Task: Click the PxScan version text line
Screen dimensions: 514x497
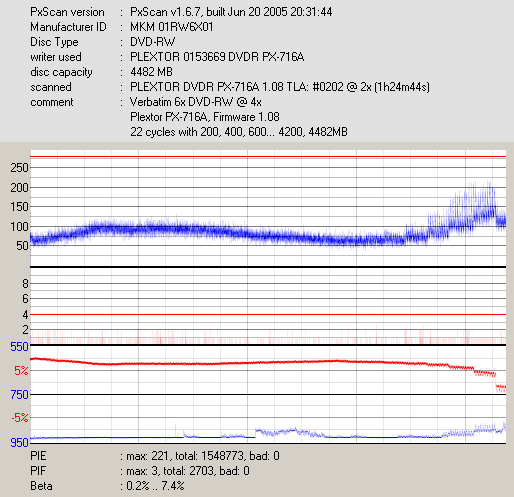Action: click(x=181, y=12)
